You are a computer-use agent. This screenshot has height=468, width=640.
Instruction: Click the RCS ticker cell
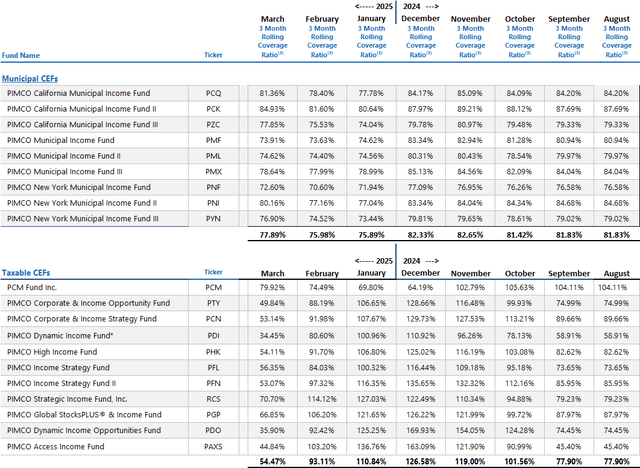pos(213,399)
